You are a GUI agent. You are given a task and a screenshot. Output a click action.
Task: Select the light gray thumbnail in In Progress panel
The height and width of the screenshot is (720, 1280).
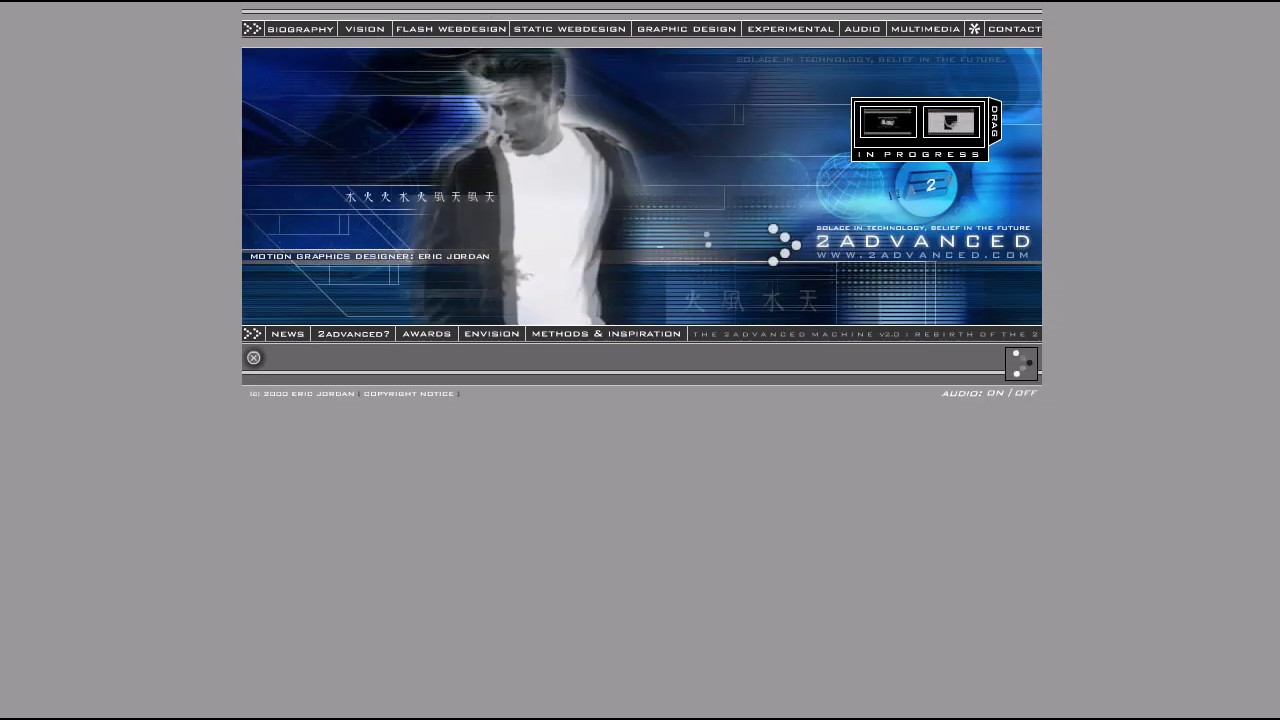(x=952, y=122)
